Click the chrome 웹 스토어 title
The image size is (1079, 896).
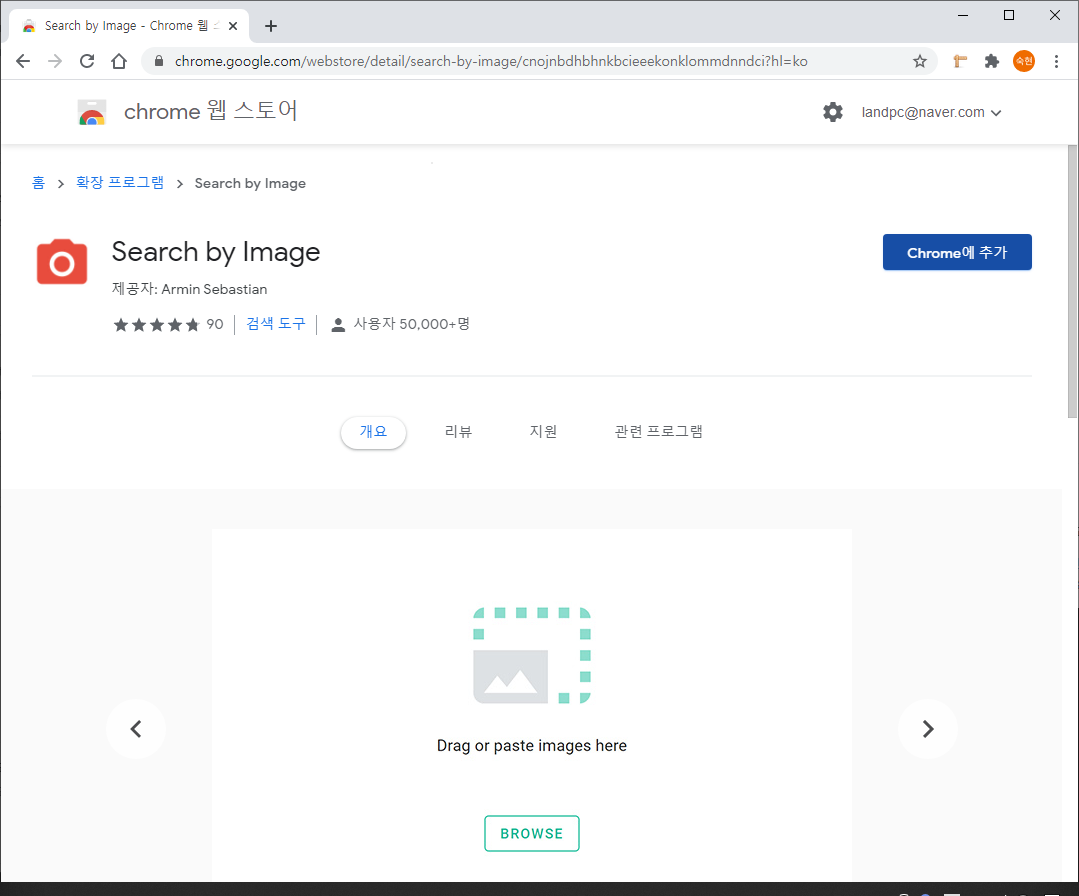click(x=211, y=111)
